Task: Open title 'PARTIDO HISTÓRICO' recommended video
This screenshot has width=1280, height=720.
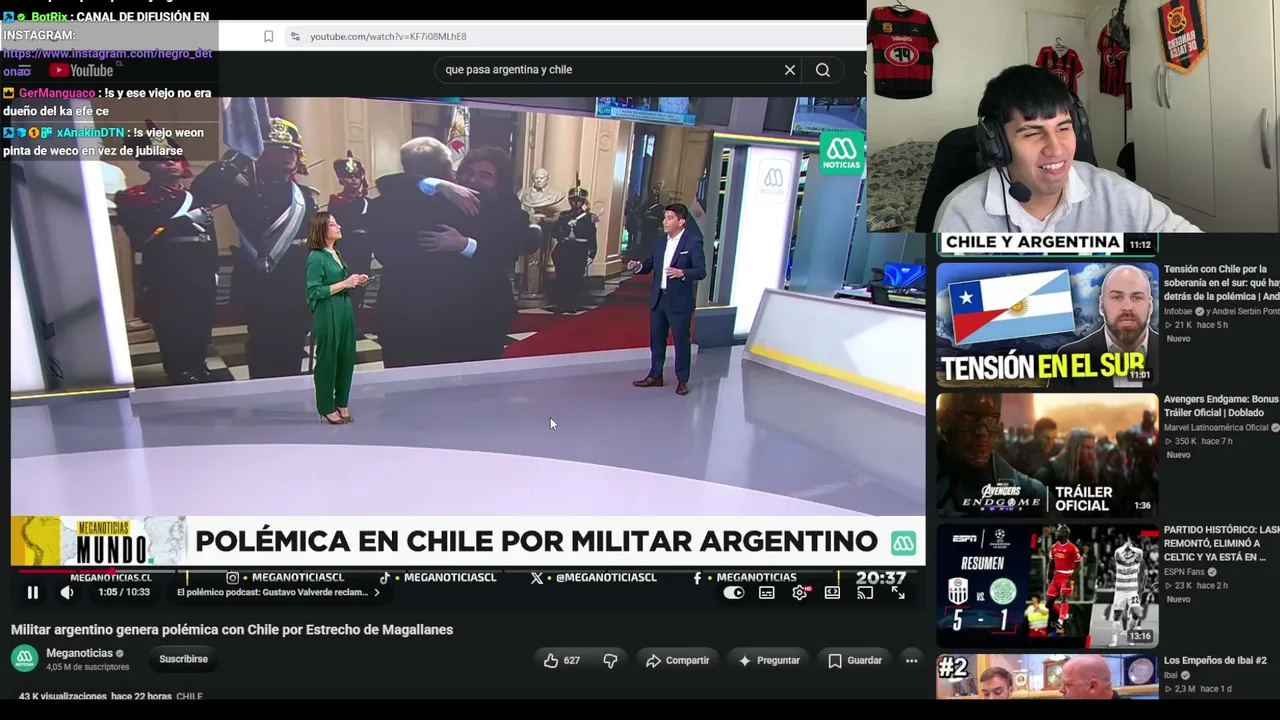Action: [1221, 543]
